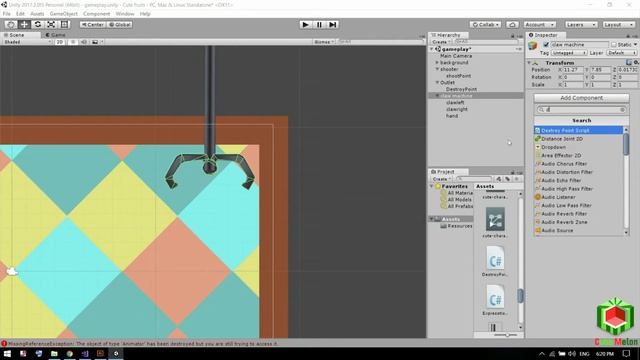
Task: Step one frame forward
Action: (x=333, y=24)
